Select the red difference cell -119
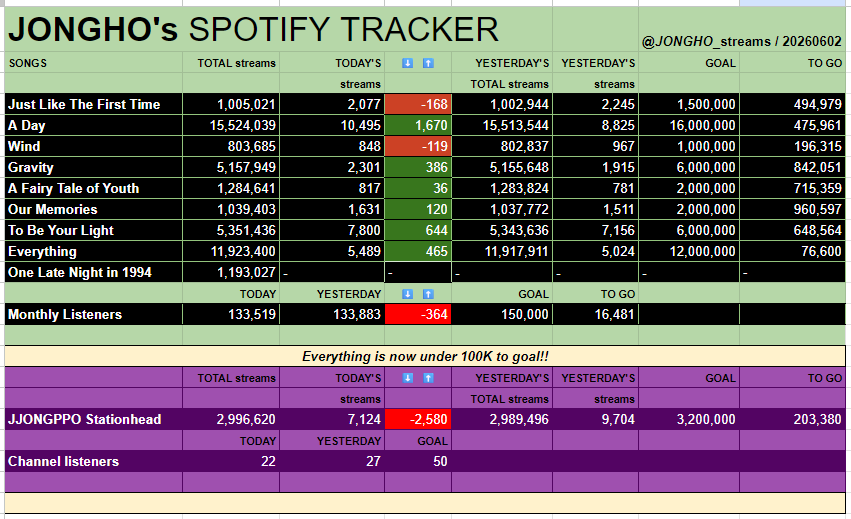Screen dimensions: 851x519 [x=418, y=146]
